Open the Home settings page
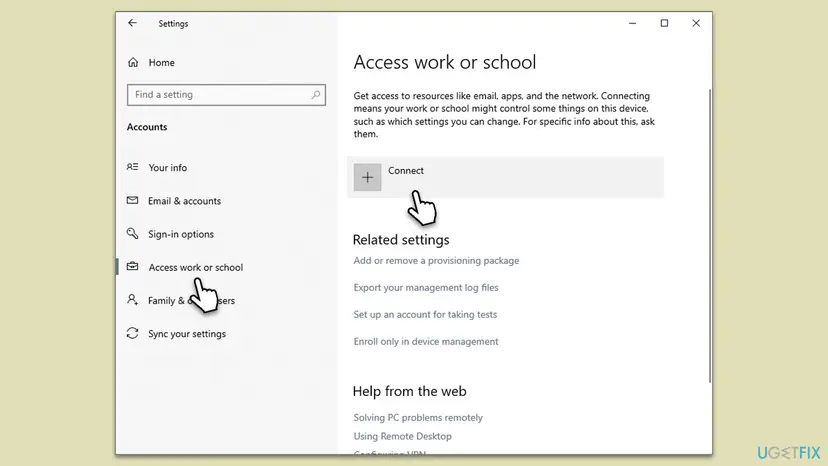This screenshot has height=466, width=828. pyautogui.click(x=162, y=62)
